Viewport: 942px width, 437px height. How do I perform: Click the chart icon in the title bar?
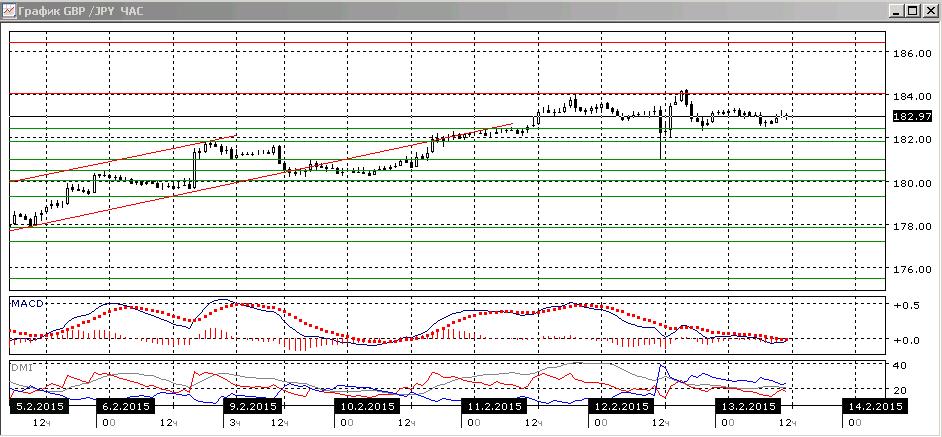coord(9,10)
